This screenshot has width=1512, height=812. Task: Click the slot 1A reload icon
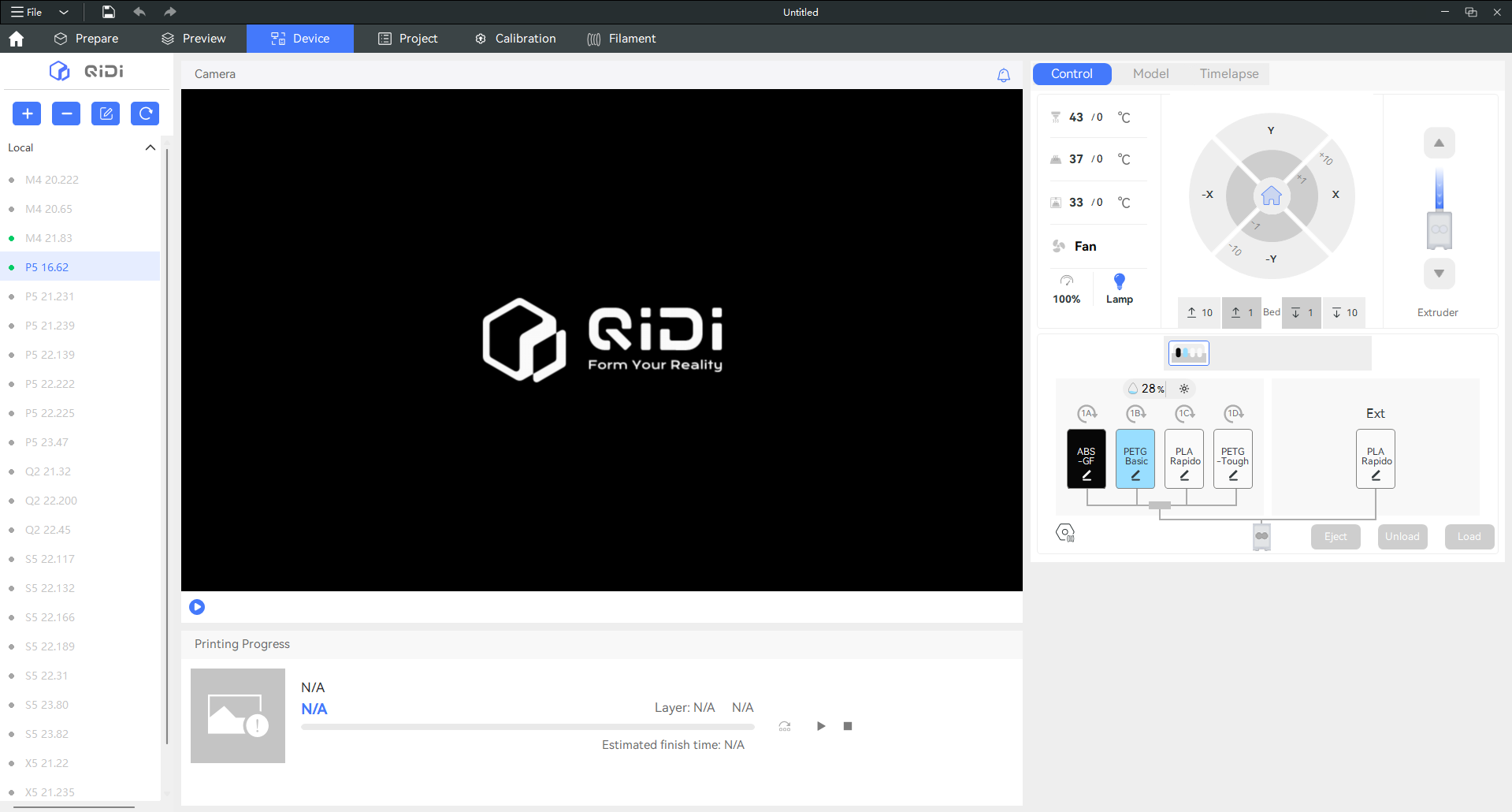1087,413
